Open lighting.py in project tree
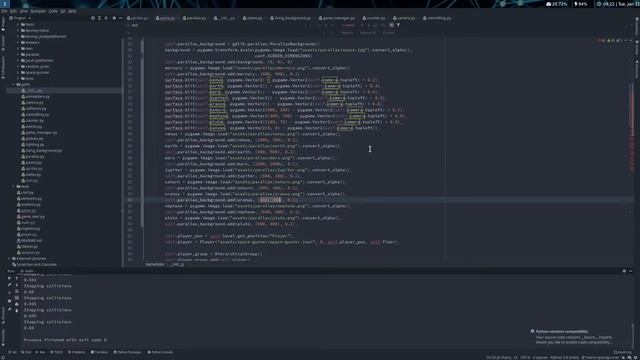 [34, 144]
